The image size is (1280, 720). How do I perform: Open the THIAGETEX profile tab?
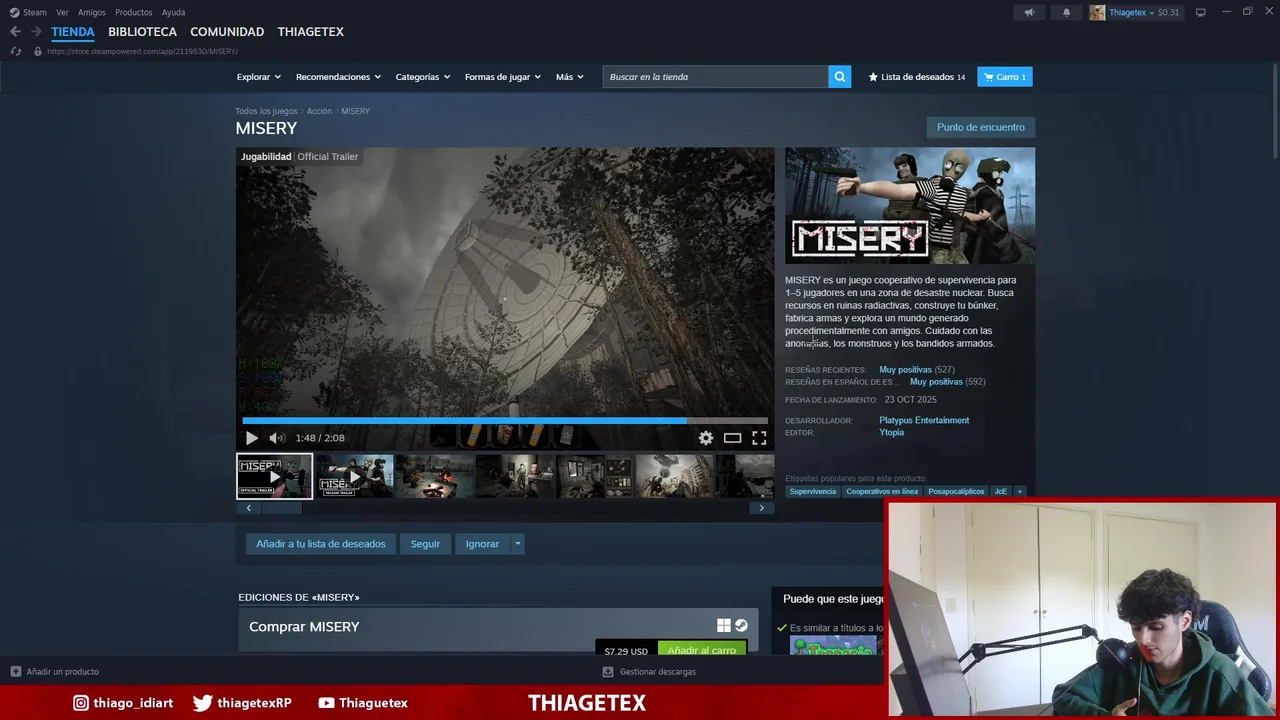[310, 32]
